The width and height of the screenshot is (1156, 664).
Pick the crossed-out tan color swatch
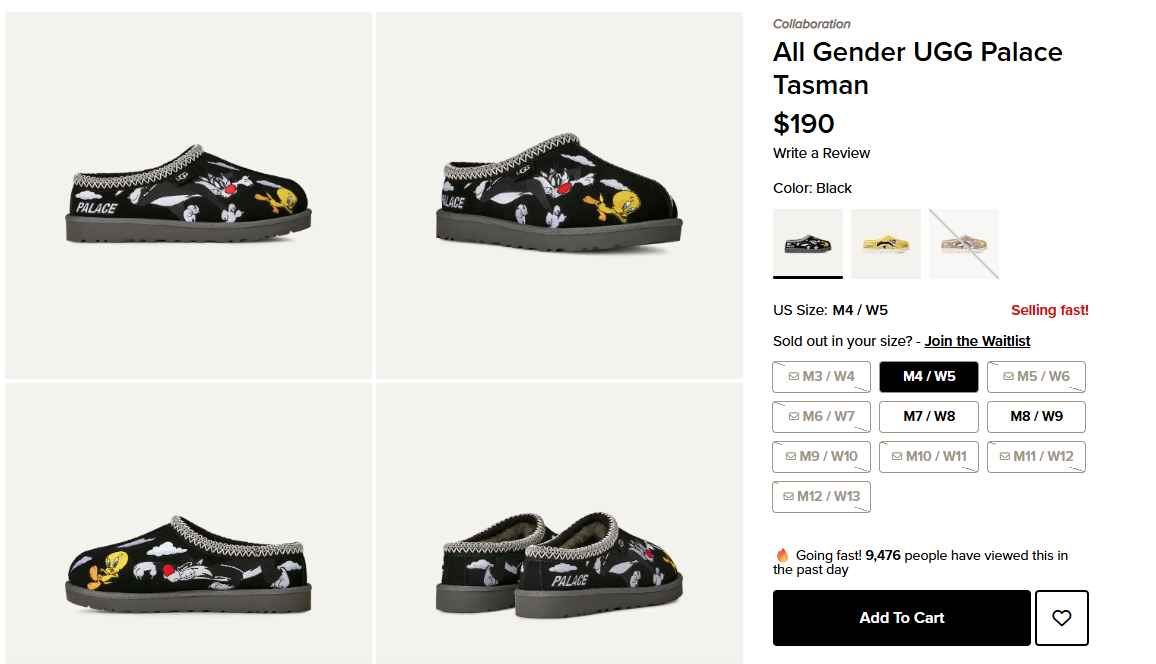[x=964, y=244]
